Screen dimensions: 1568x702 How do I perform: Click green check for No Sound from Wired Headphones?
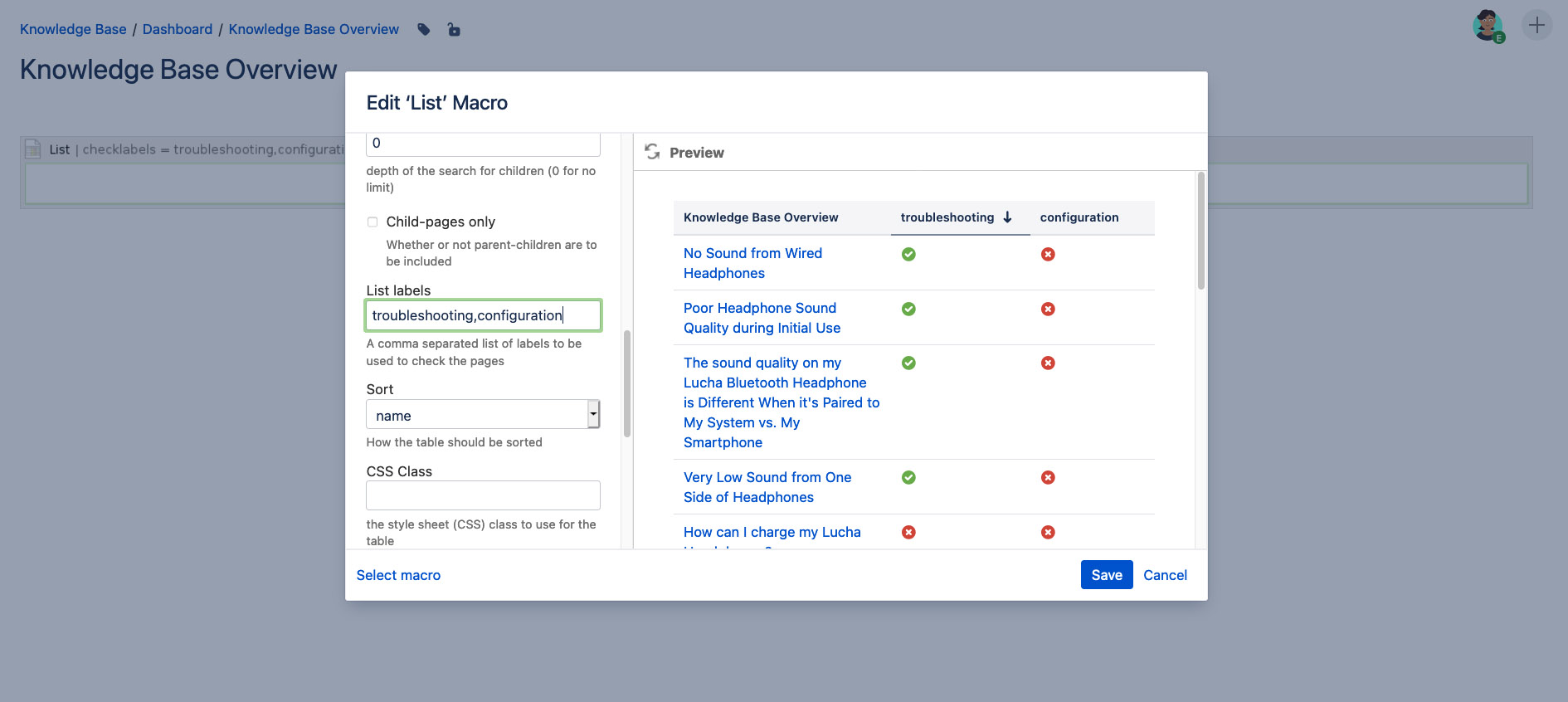tap(908, 254)
